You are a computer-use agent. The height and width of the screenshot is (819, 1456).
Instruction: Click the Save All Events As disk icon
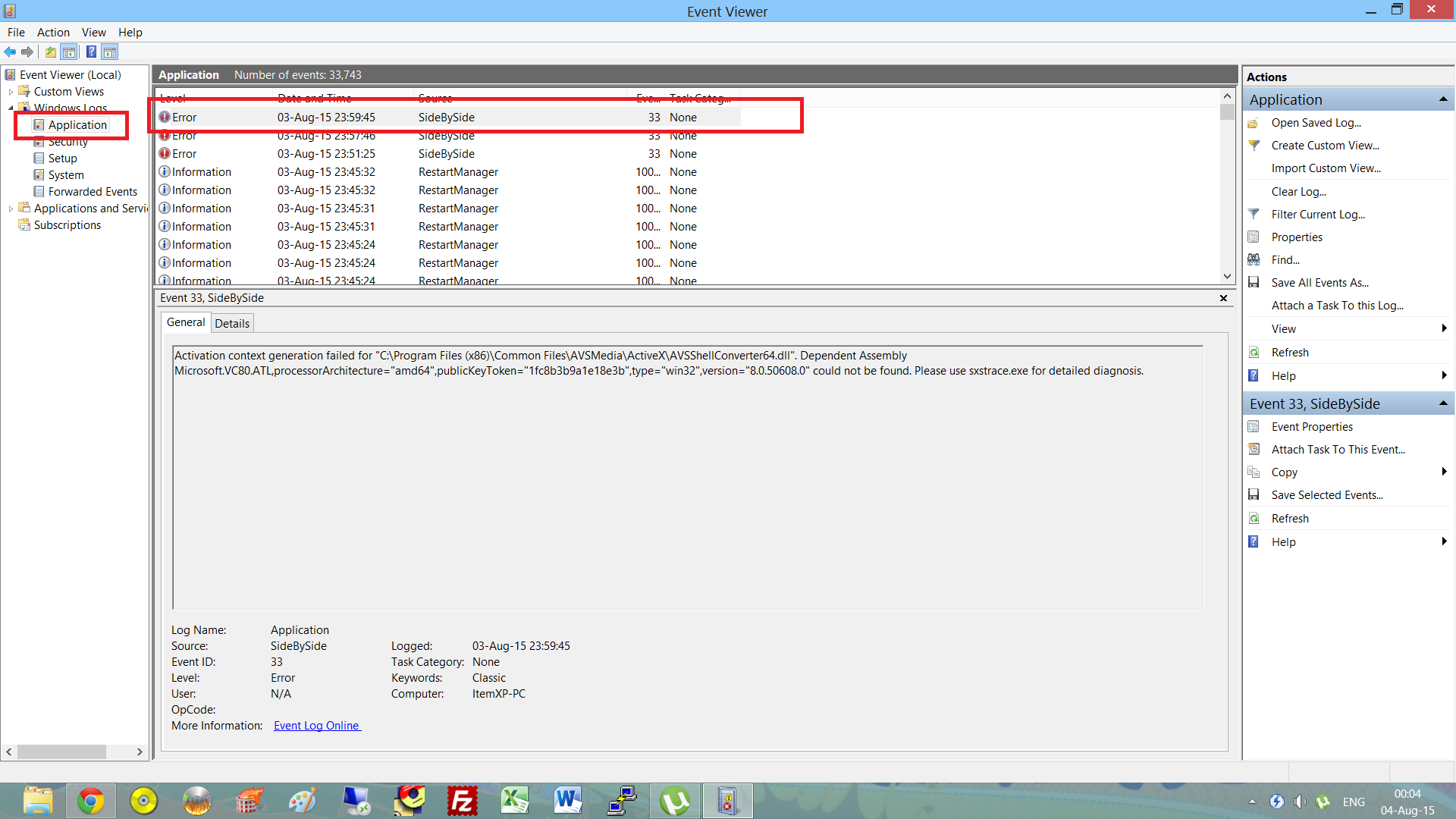(1254, 283)
